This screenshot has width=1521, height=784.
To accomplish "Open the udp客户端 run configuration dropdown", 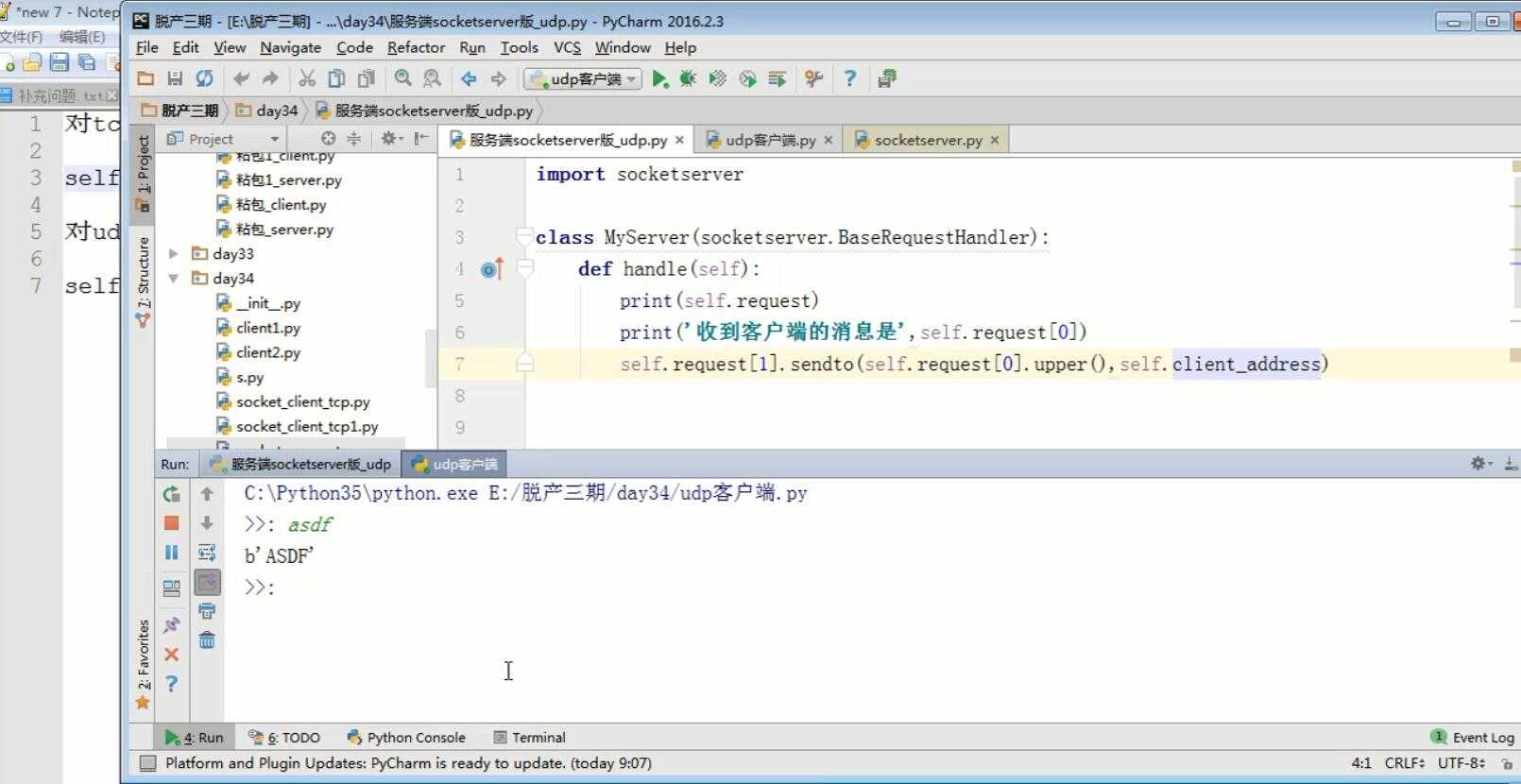I will click(583, 78).
